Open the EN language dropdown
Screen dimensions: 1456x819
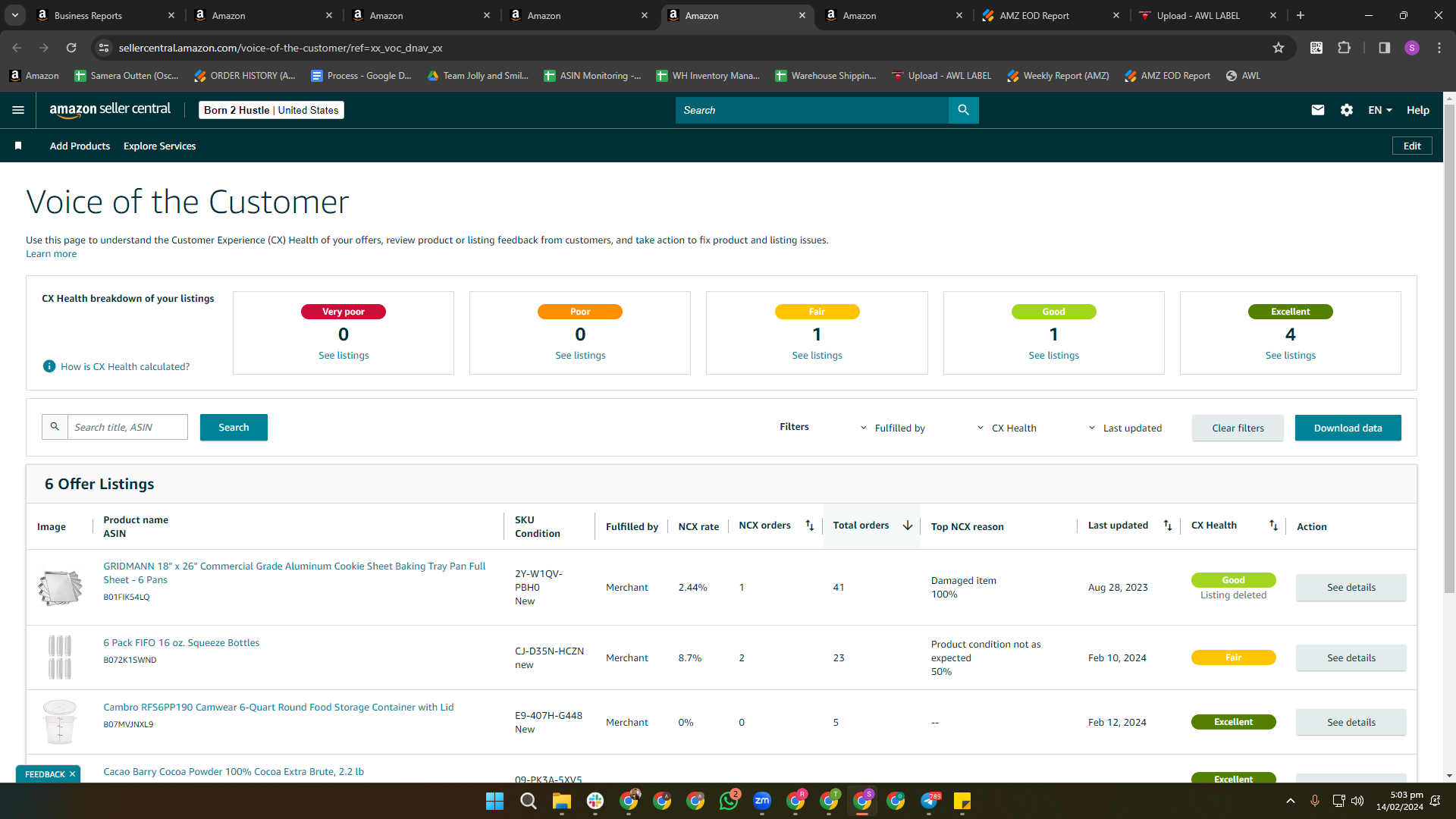[1380, 110]
